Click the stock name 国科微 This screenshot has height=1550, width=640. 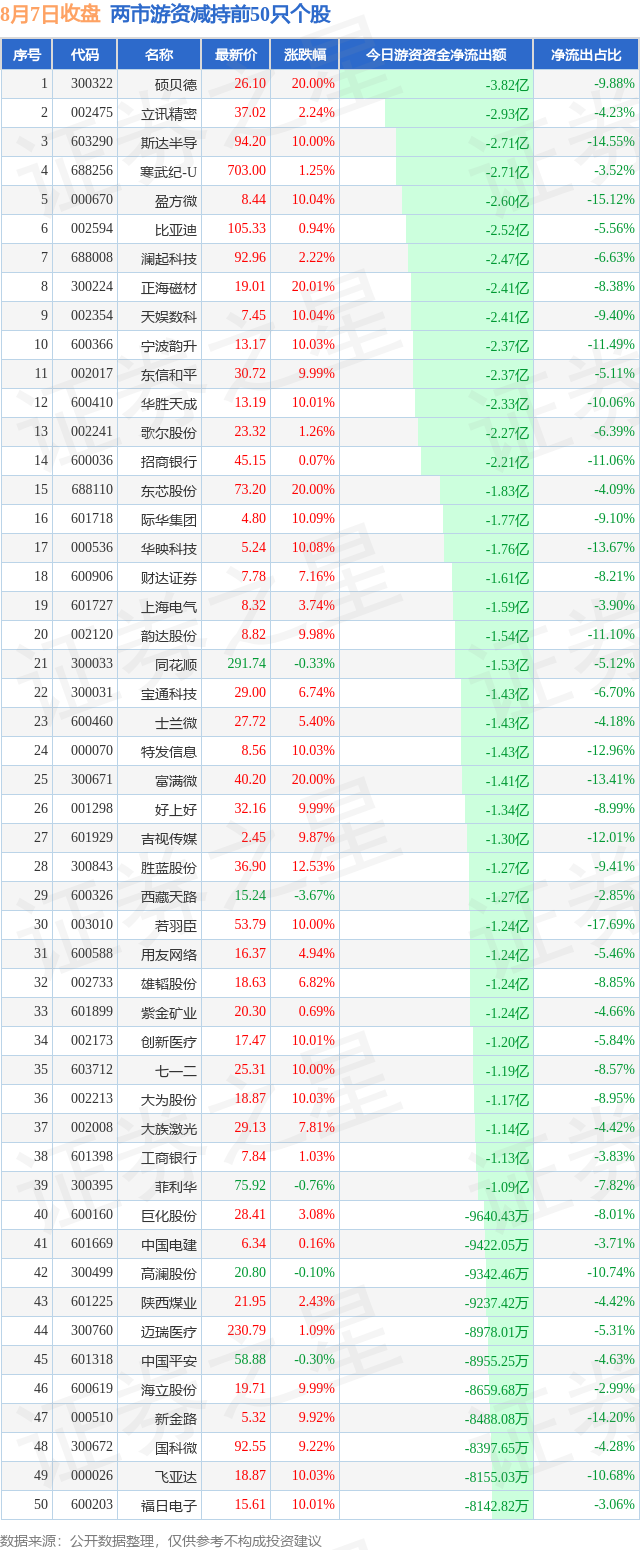pos(176,1447)
